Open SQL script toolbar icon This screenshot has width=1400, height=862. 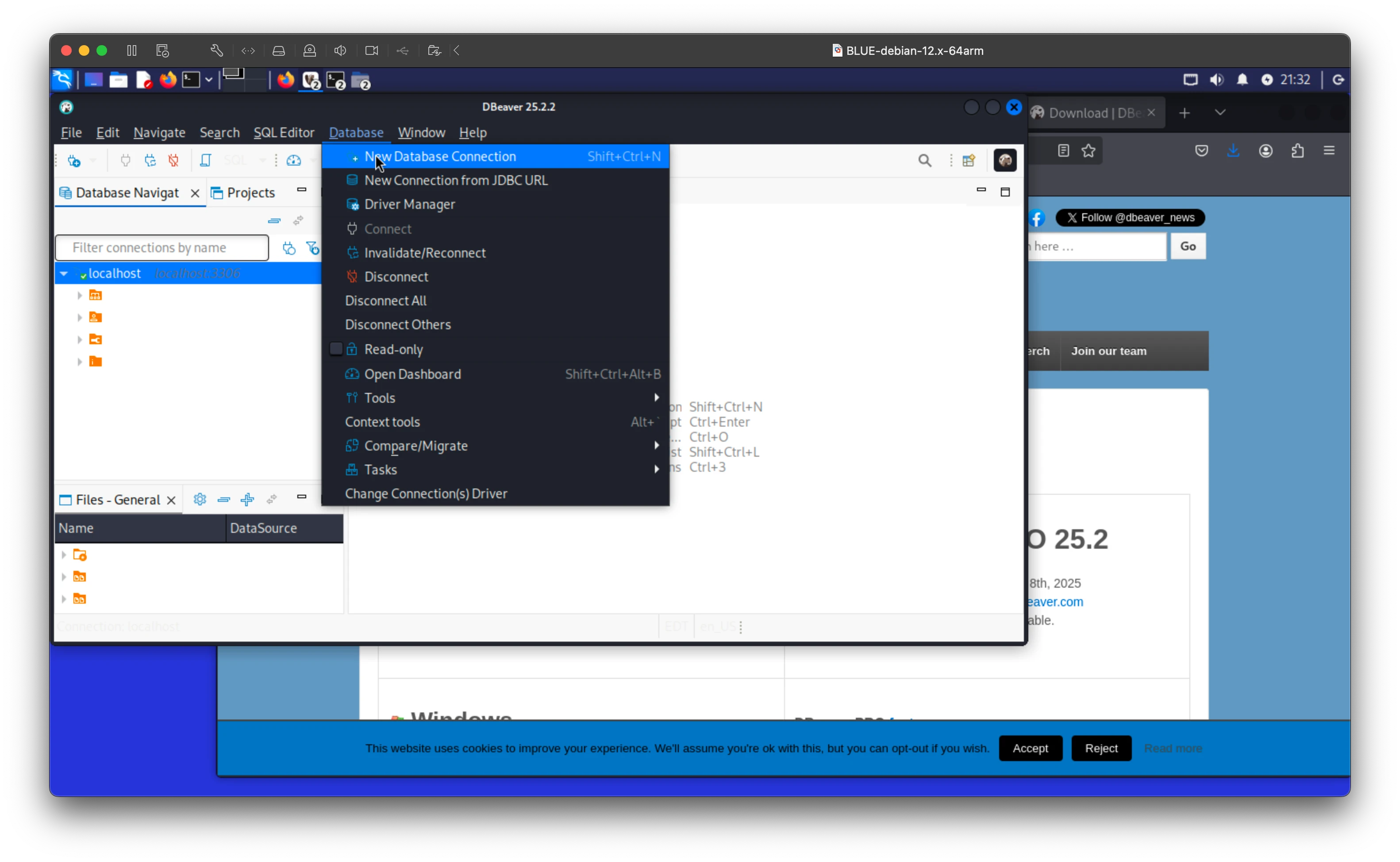(x=206, y=161)
